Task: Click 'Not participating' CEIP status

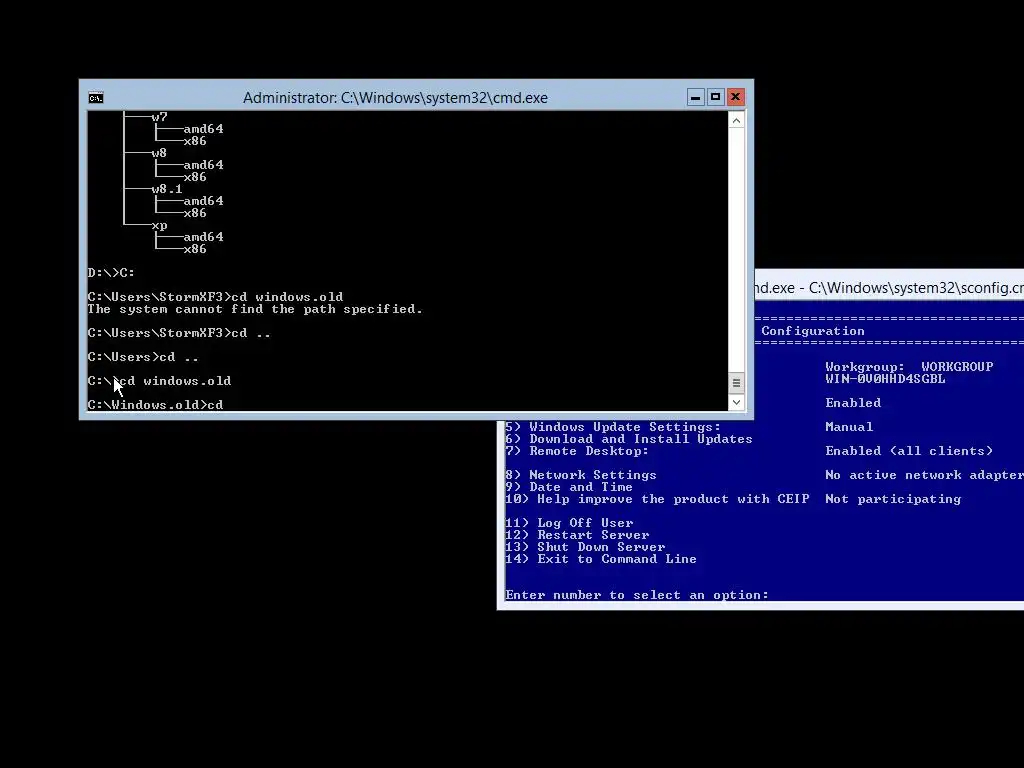Action: pos(893,499)
